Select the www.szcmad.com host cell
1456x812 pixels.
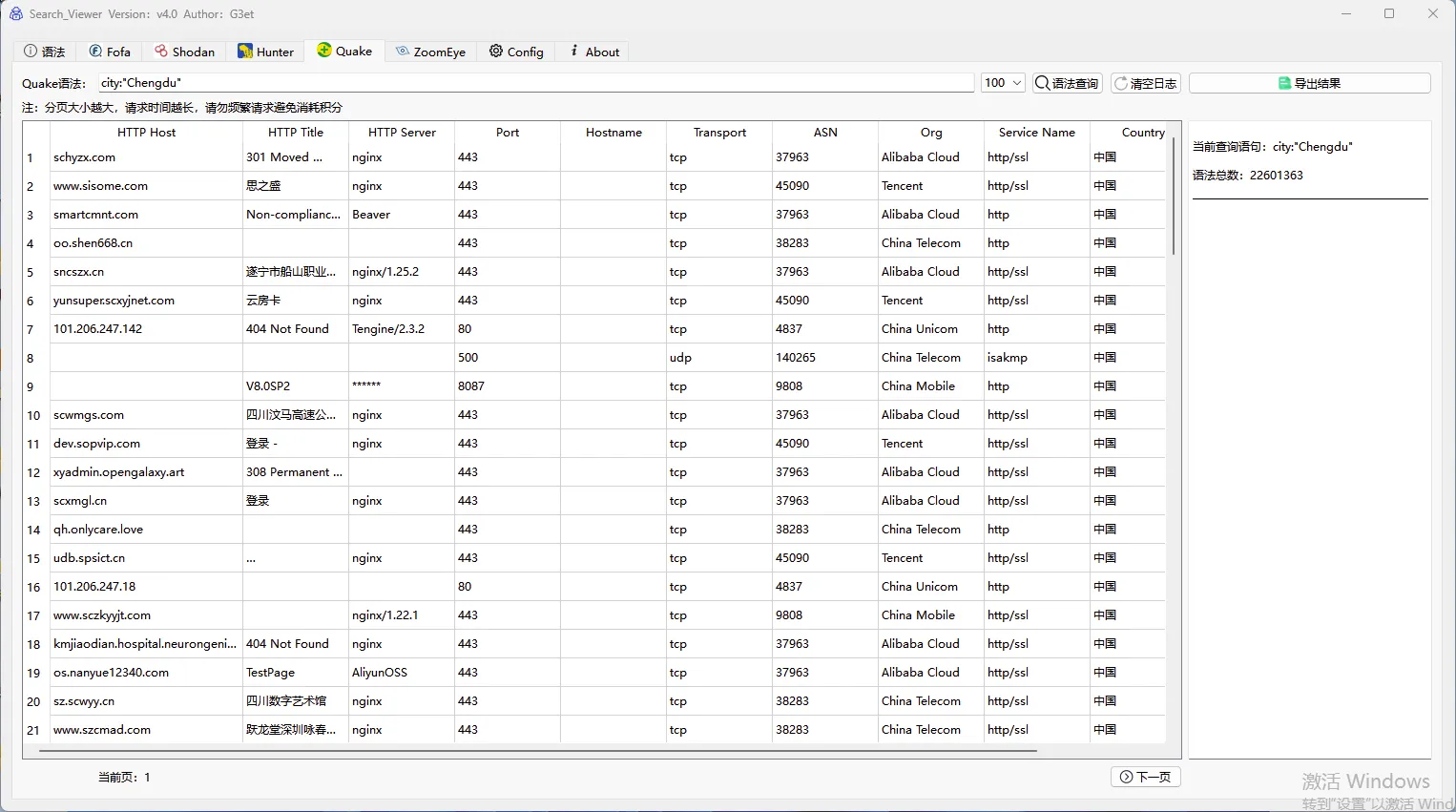(x=146, y=730)
